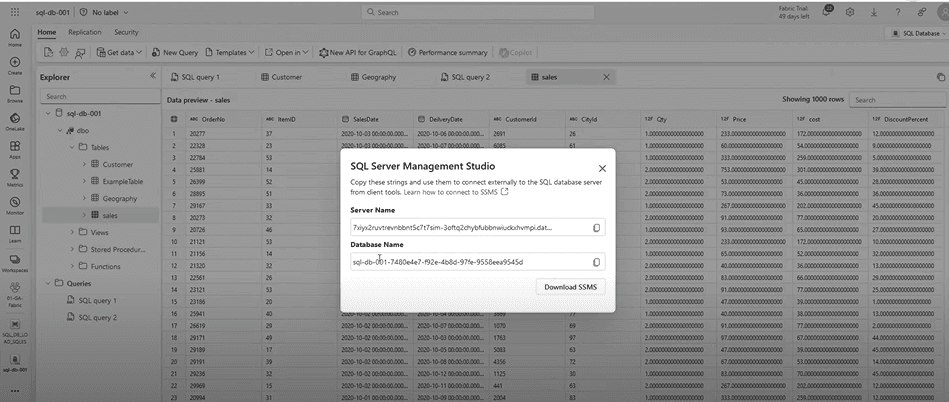Collapse the dbo schema node
Image resolution: width=949 pixels, height=402 pixels.
60,130
